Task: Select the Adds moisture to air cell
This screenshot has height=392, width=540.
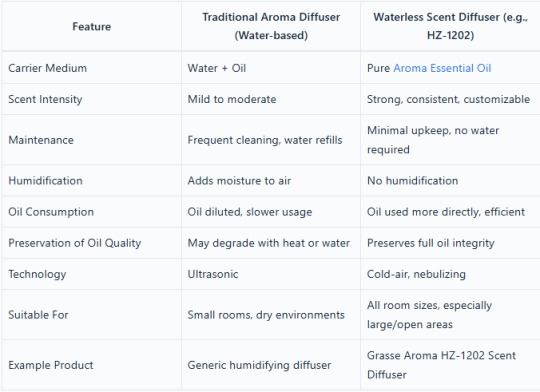Action: pos(239,180)
